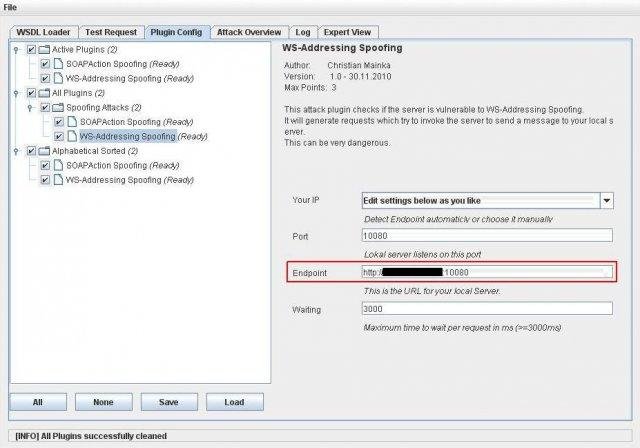Click document icon of SOAPAction Spoofing in Spoofing Attacks
Viewport: 640px width, 448px height.
pos(72,122)
